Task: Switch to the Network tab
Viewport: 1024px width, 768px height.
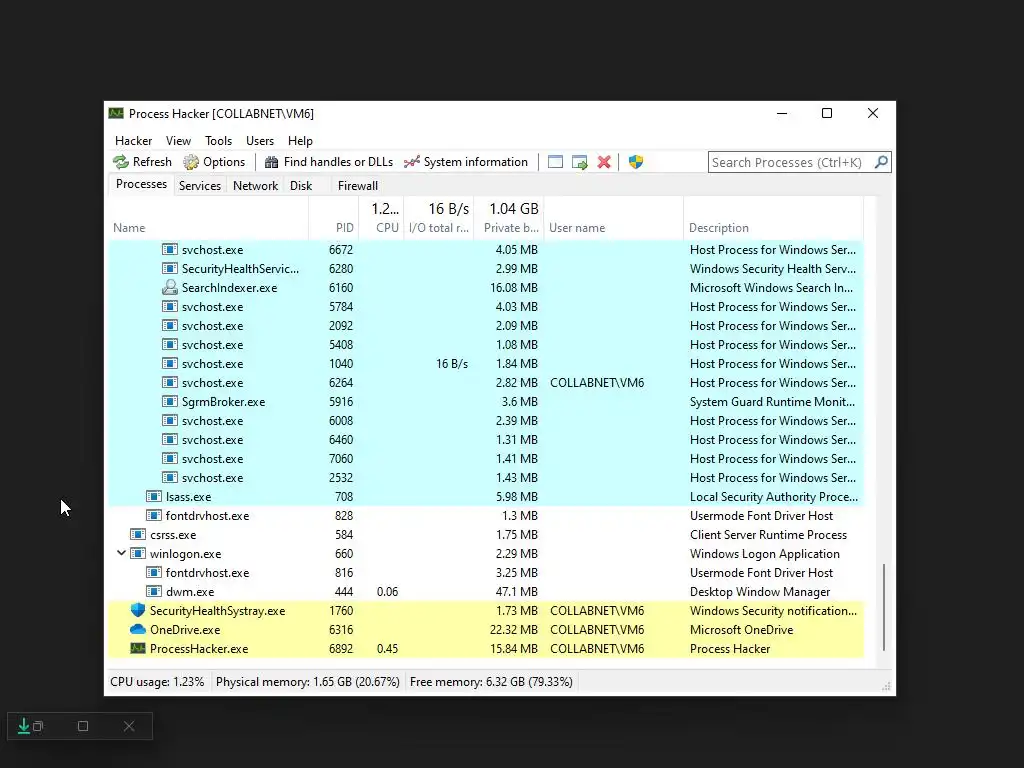Action: pyautogui.click(x=255, y=186)
